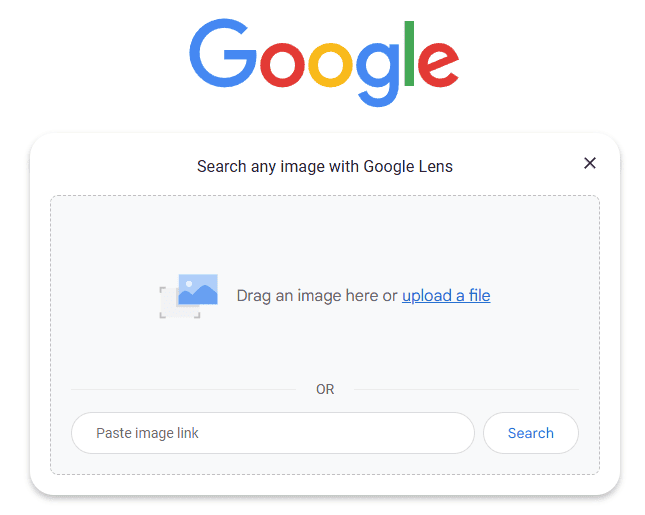Click the word file in upload link

tap(479, 295)
